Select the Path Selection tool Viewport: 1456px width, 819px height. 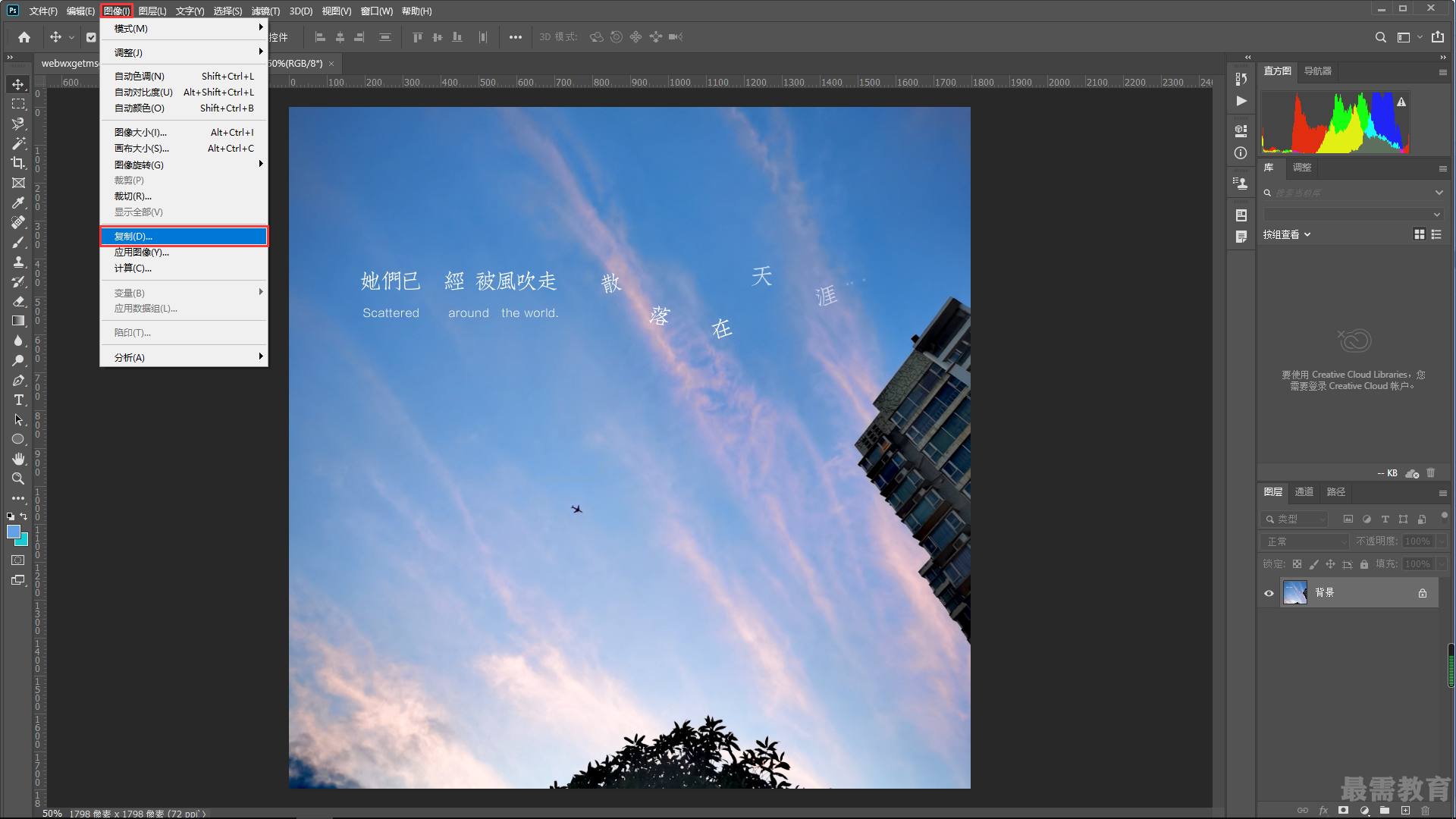[x=18, y=419]
